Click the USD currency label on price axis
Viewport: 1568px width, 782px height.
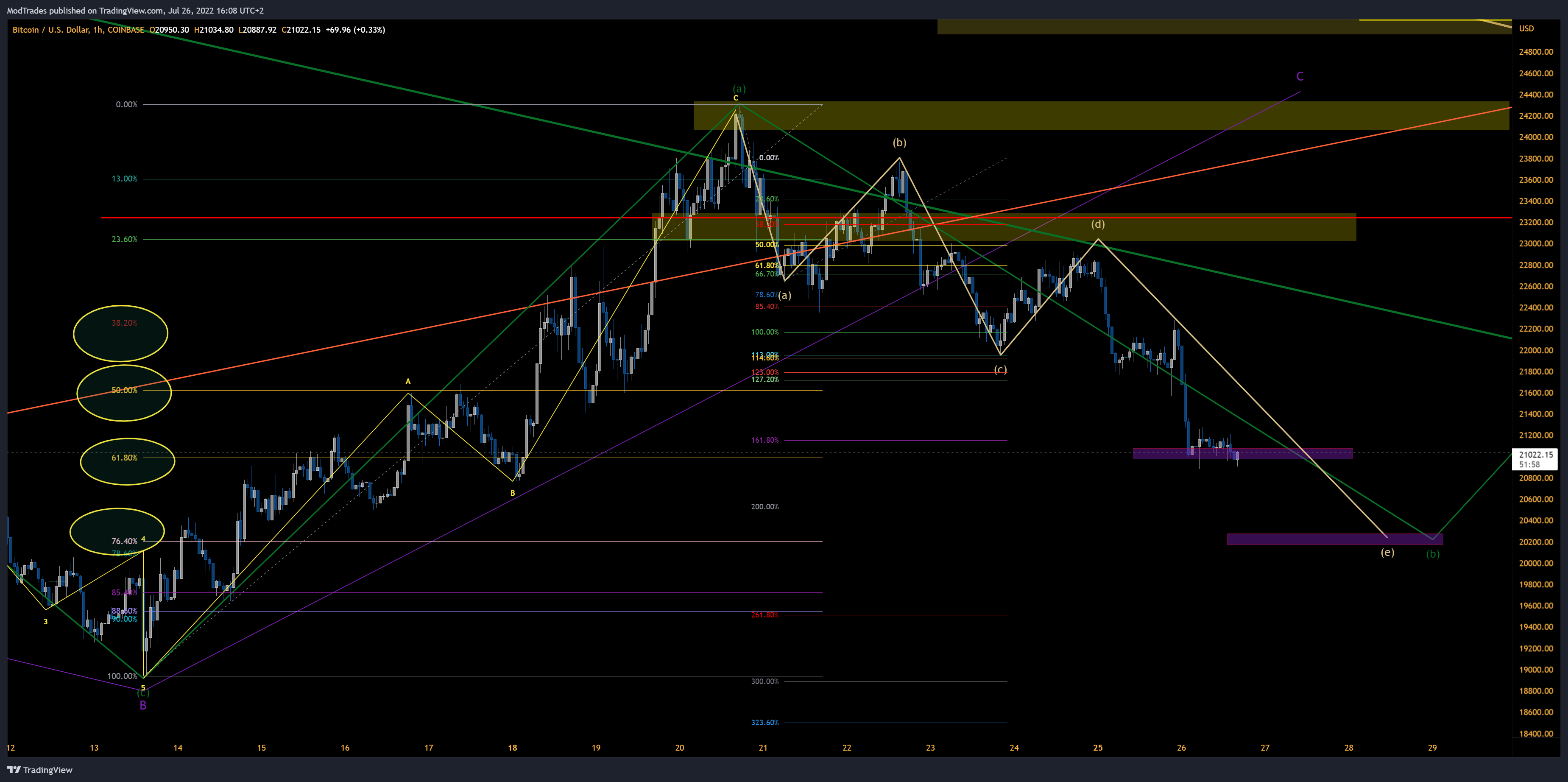tap(1526, 28)
